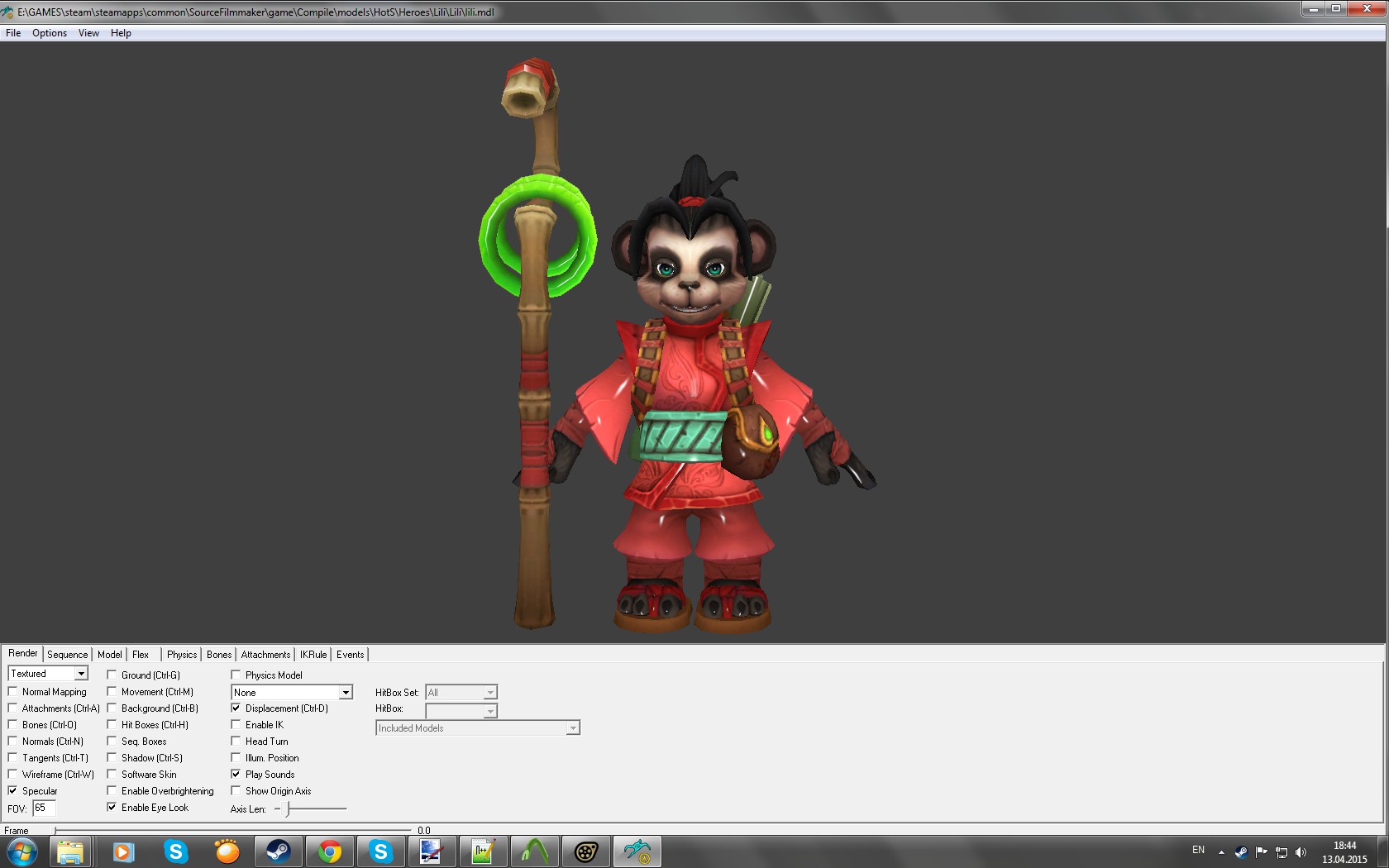The image size is (1389, 868).
Task: Show Hit Boxes (Ctrl-H)
Action: click(x=112, y=725)
